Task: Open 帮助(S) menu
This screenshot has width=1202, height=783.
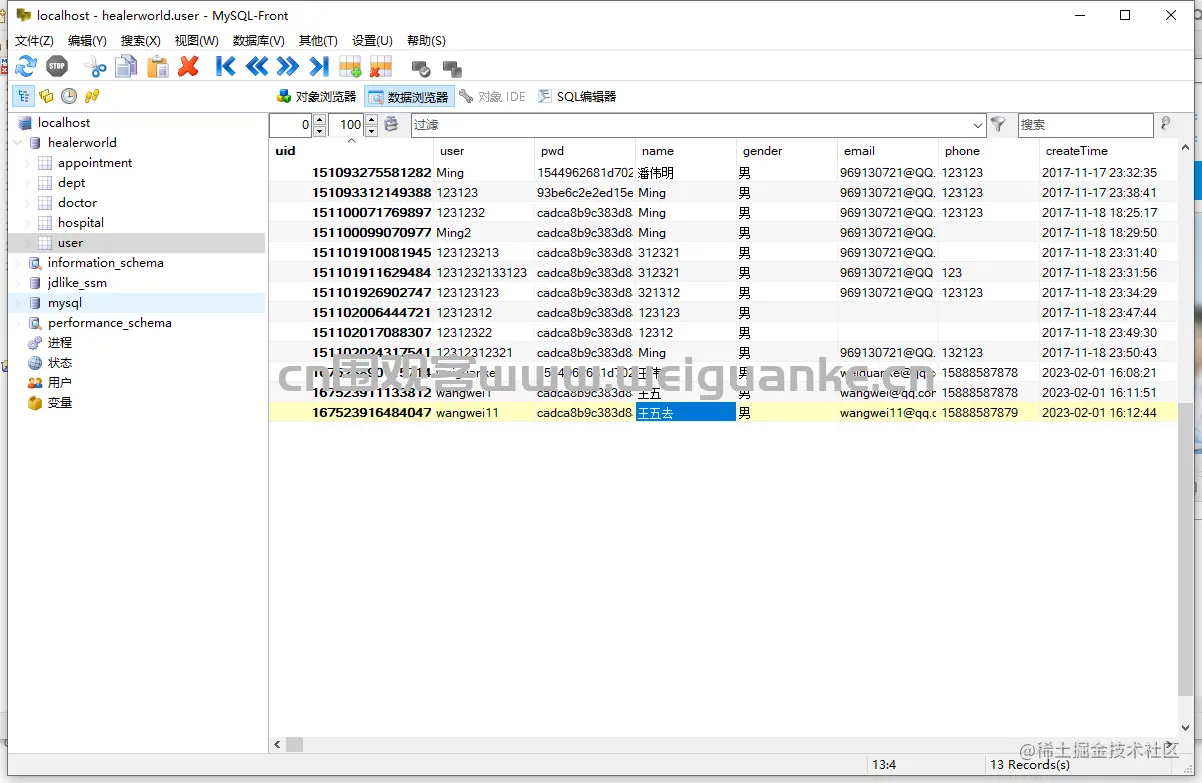Action: 426,40
